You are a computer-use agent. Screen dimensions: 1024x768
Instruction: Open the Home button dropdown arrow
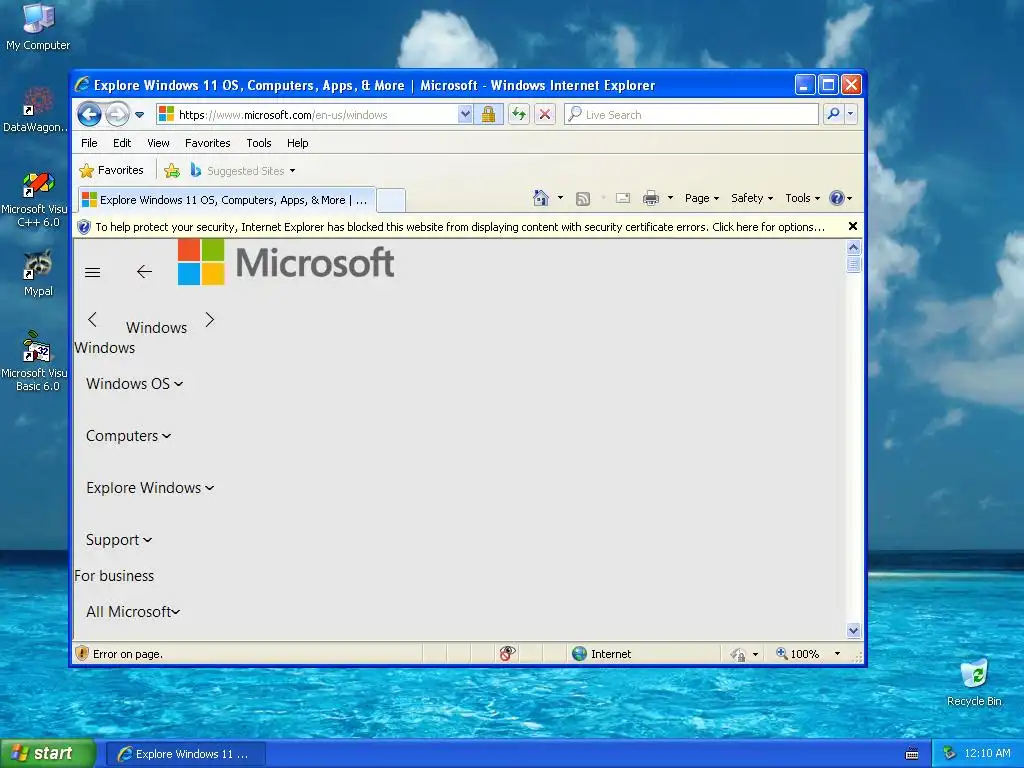(560, 198)
